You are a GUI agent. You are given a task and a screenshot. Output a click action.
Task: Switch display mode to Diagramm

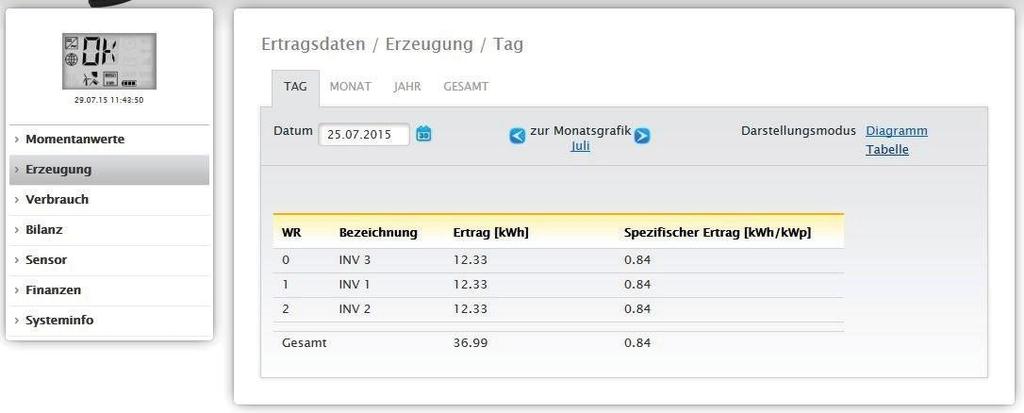pyautogui.click(x=896, y=131)
